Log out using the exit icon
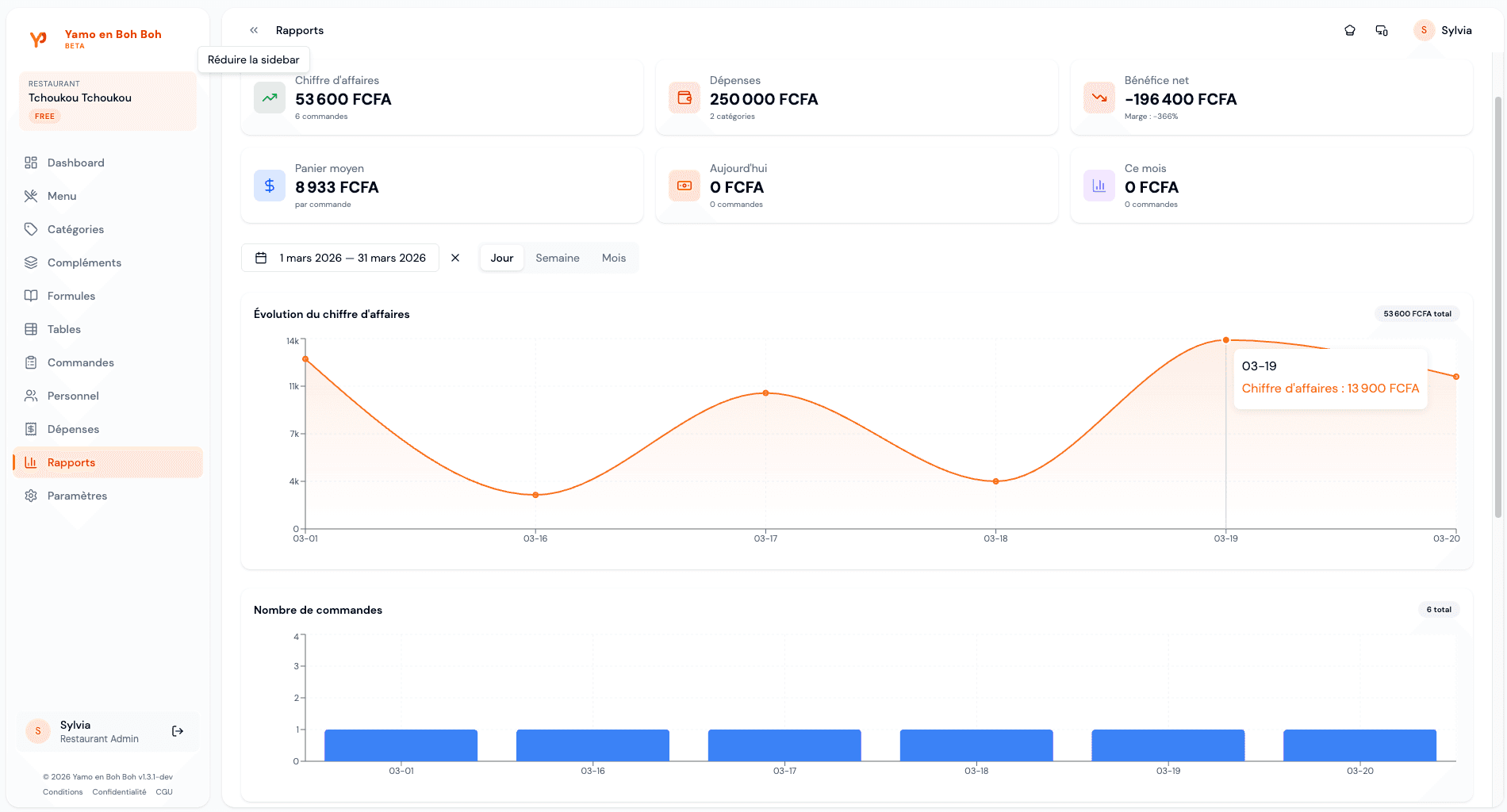Viewport: 1507px width, 812px height. [x=178, y=731]
